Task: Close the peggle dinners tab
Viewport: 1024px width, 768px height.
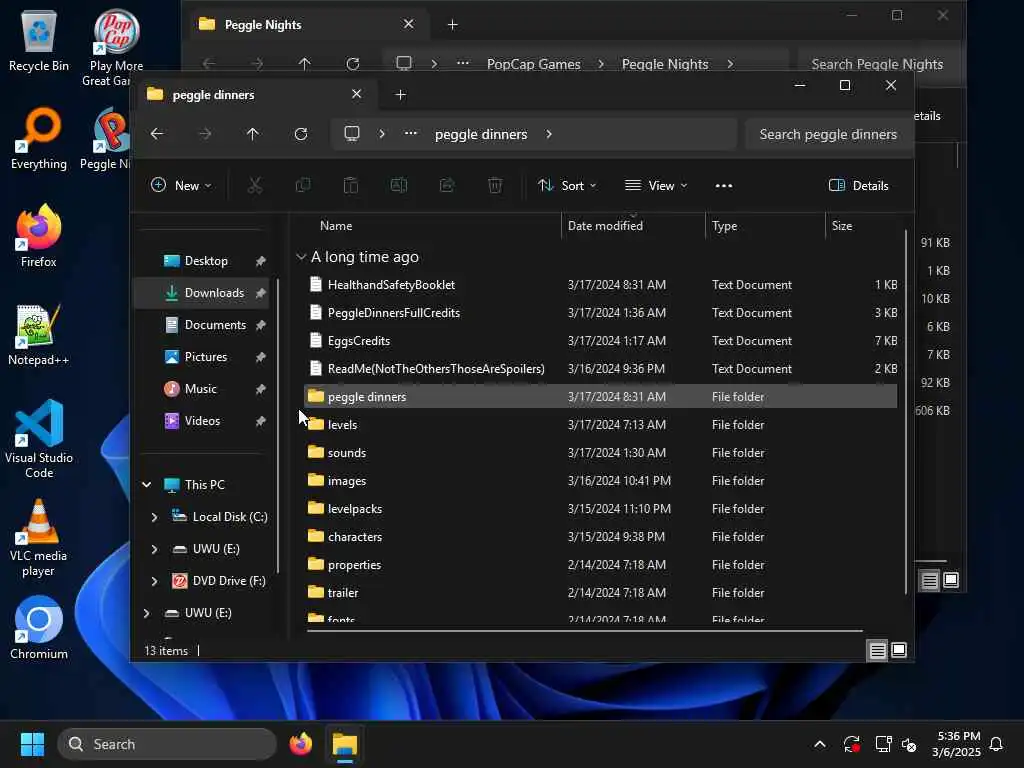Action: (357, 94)
